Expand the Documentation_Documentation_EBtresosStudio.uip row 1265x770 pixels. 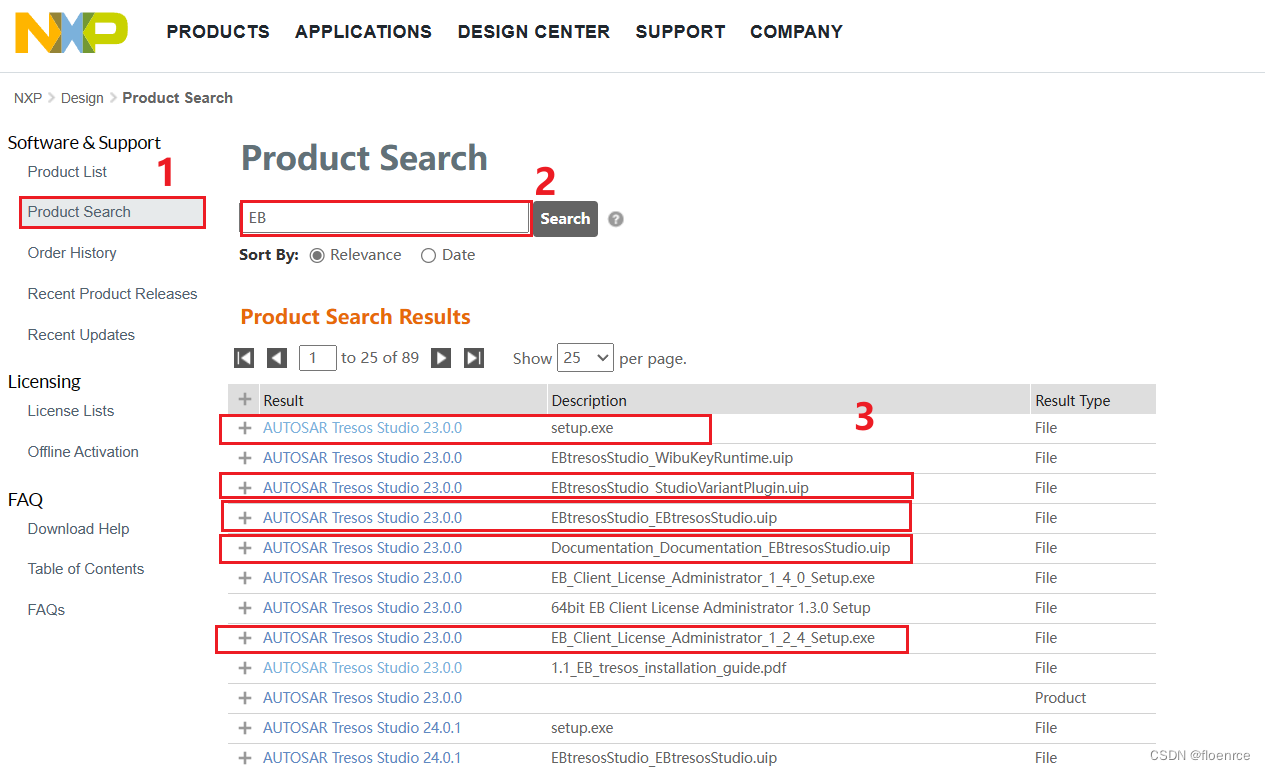pos(244,548)
